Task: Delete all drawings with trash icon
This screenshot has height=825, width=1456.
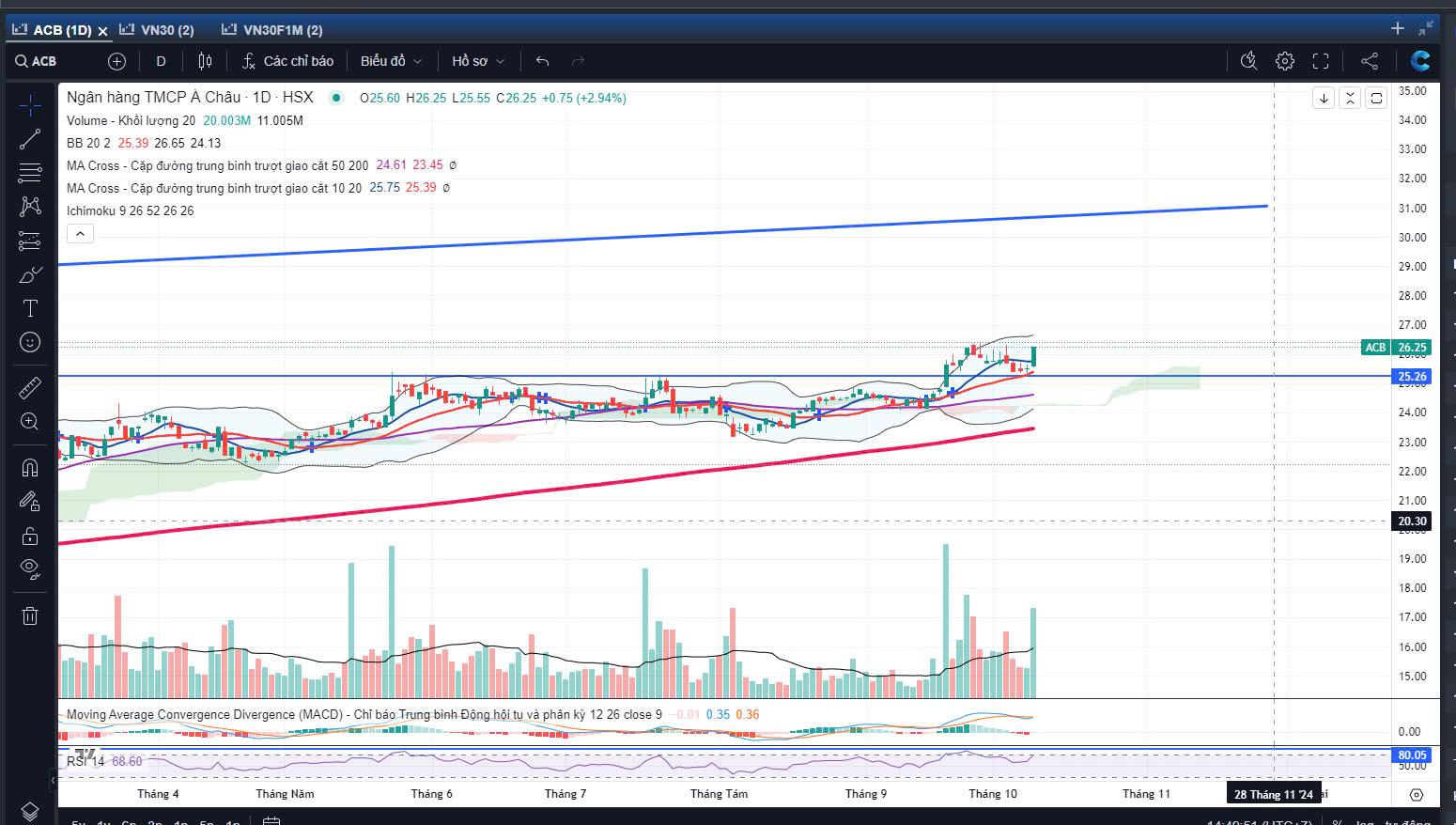Action: pos(30,615)
